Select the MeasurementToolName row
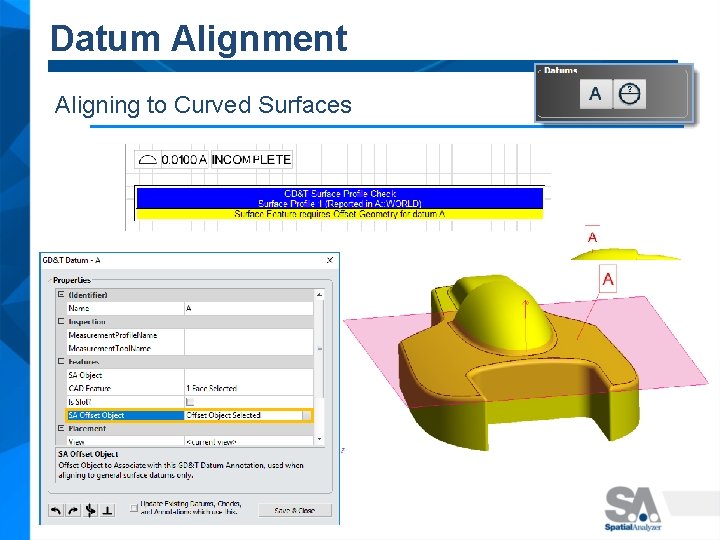720x540 pixels. (190, 348)
